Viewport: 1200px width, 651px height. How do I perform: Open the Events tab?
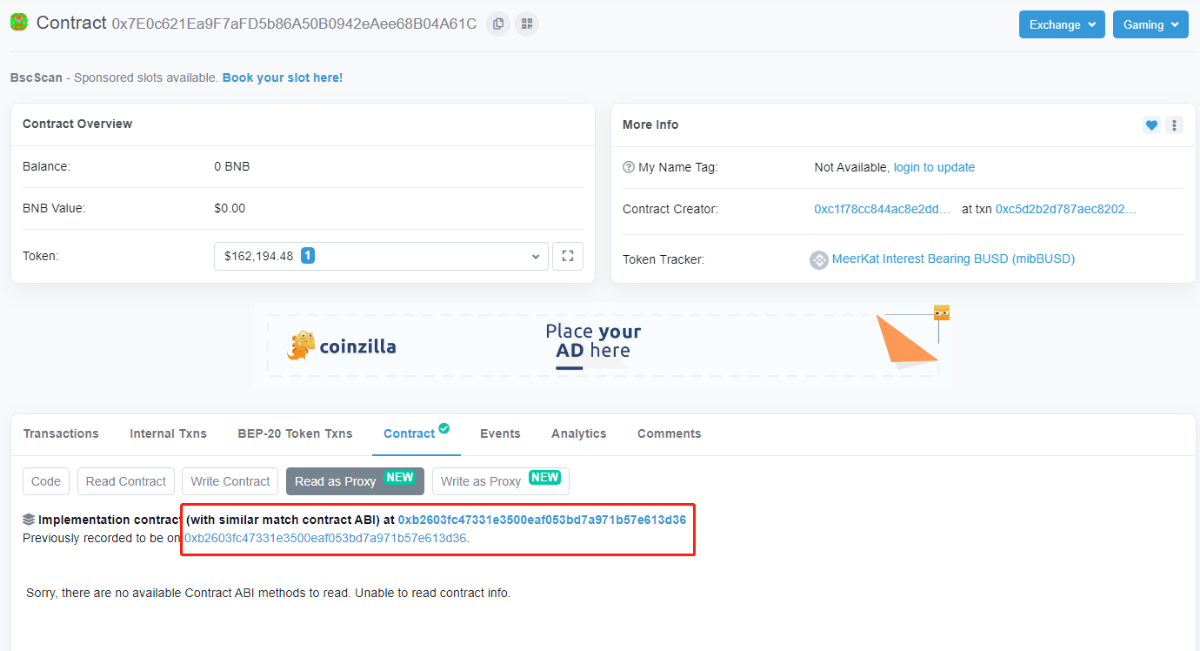click(x=500, y=434)
